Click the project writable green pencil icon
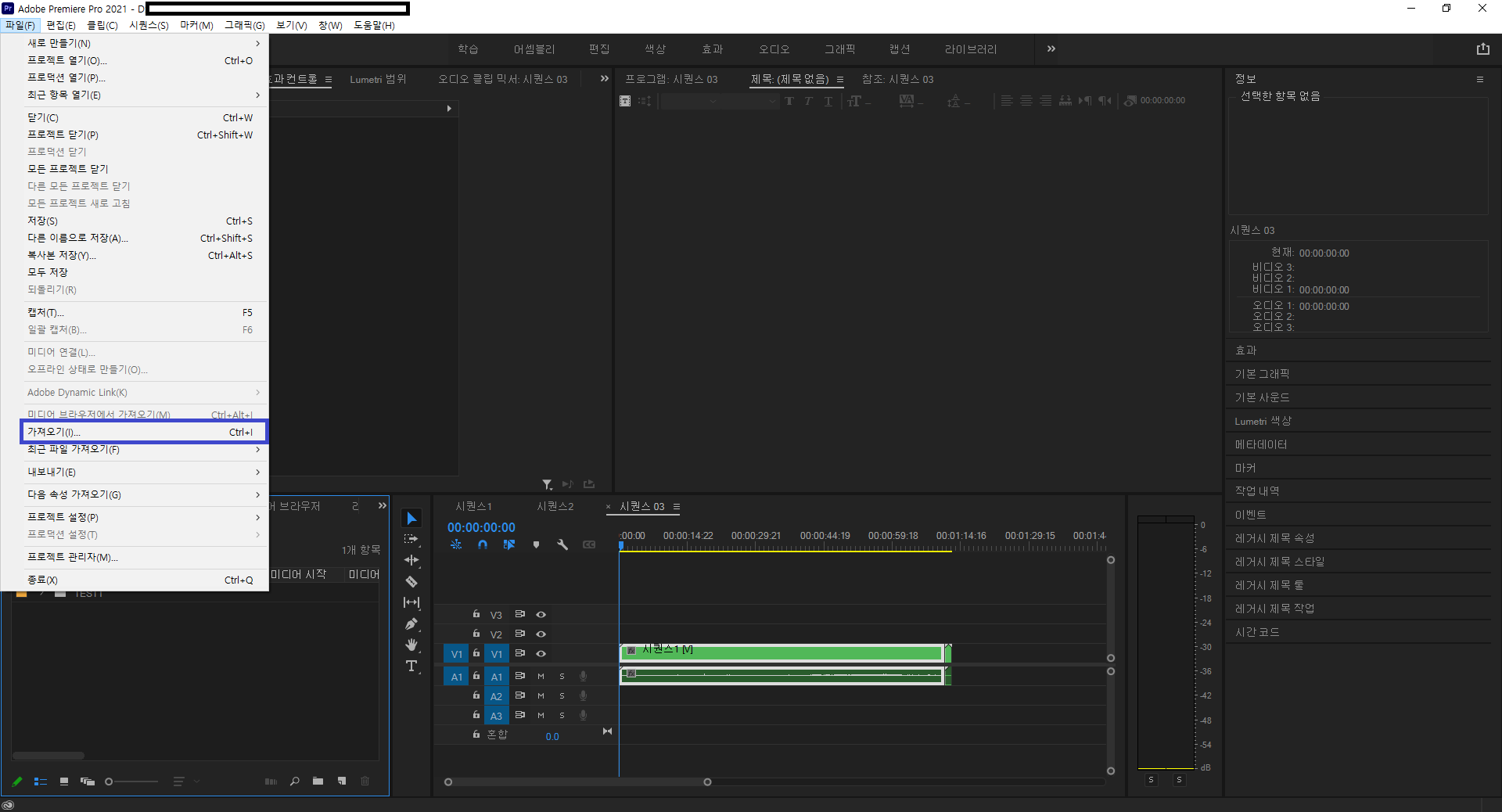1502x812 pixels. 17,781
